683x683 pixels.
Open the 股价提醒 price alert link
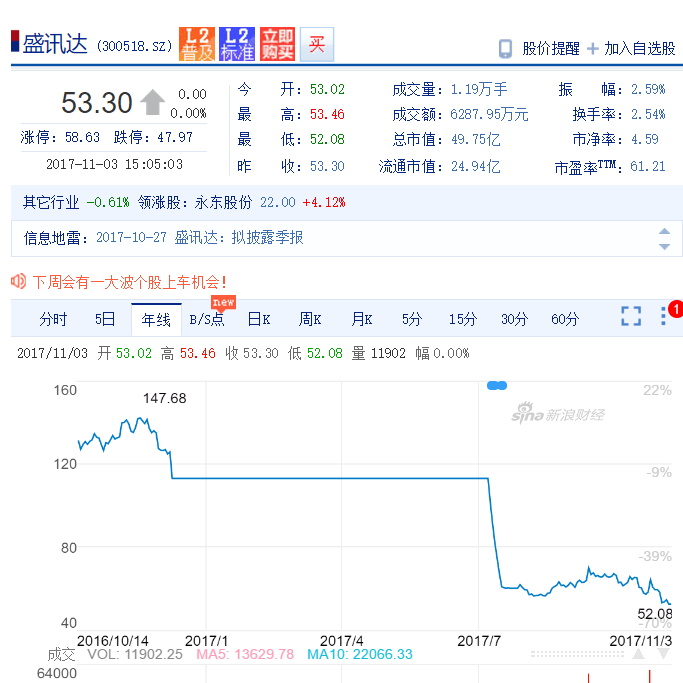[551, 48]
